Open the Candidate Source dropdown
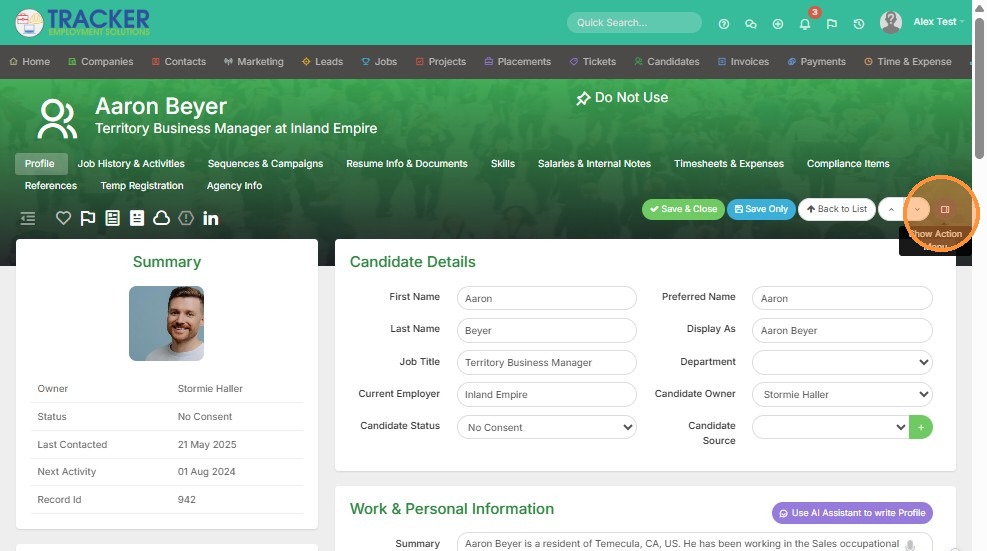The height and width of the screenshot is (551, 987). coord(830,427)
